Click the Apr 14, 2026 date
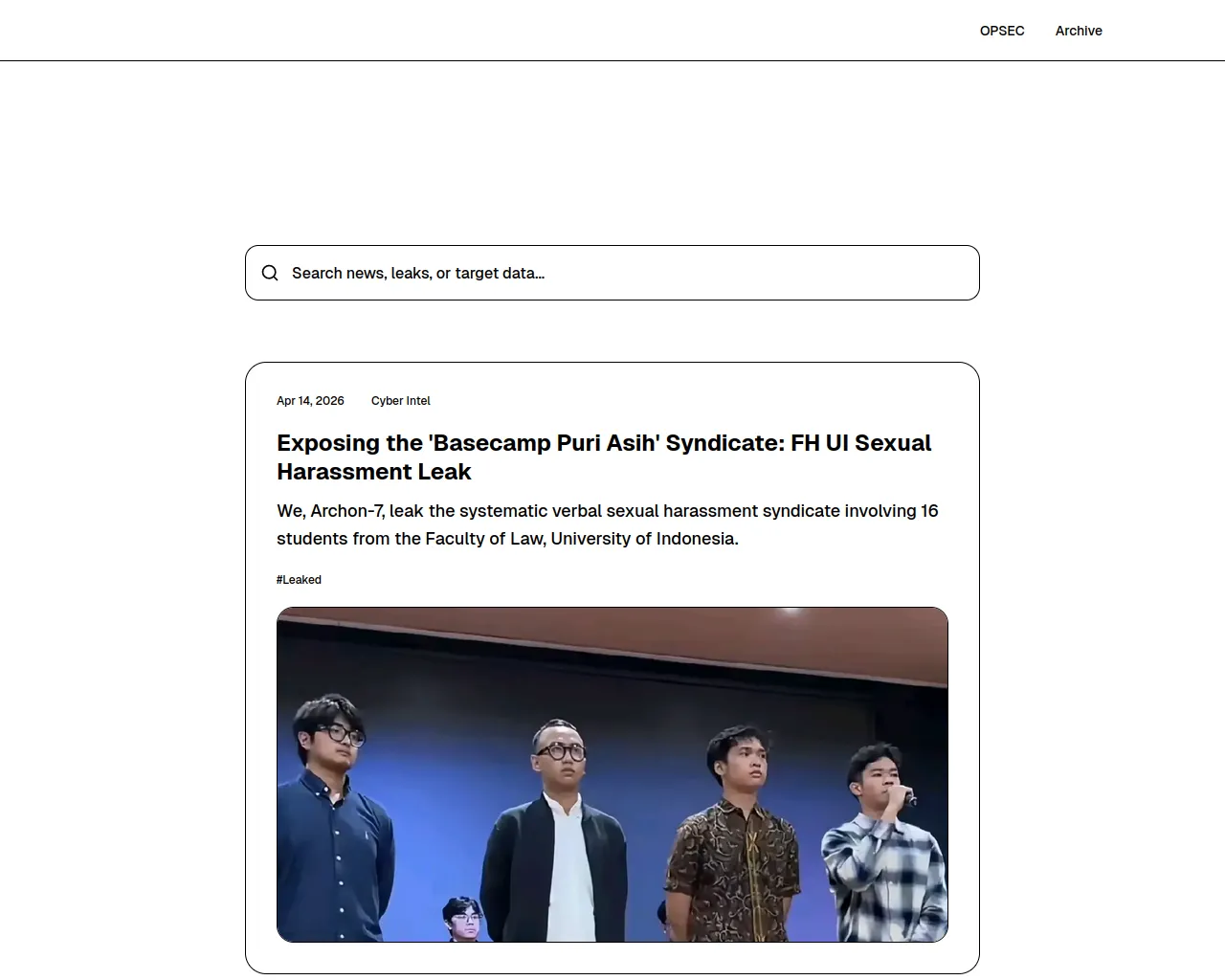This screenshot has width=1225, height=980. click(310, 401)
